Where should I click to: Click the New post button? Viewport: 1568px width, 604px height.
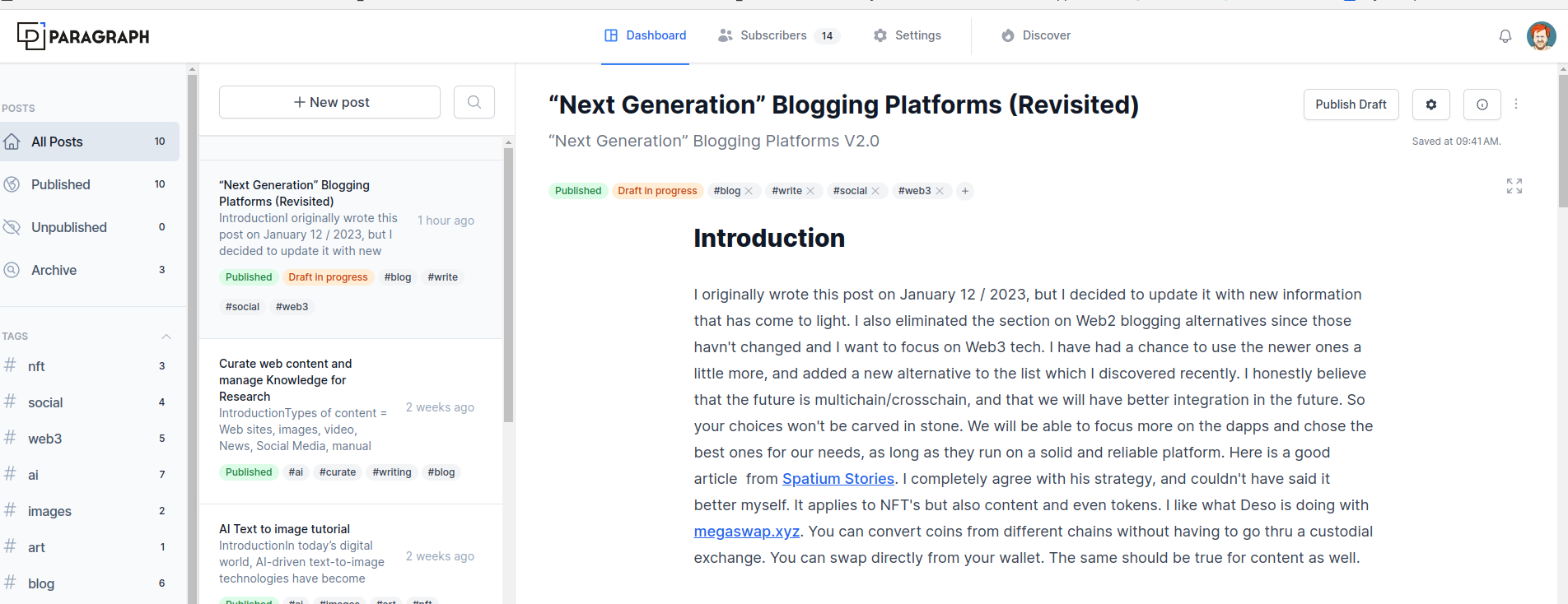(x=330, y=102)
